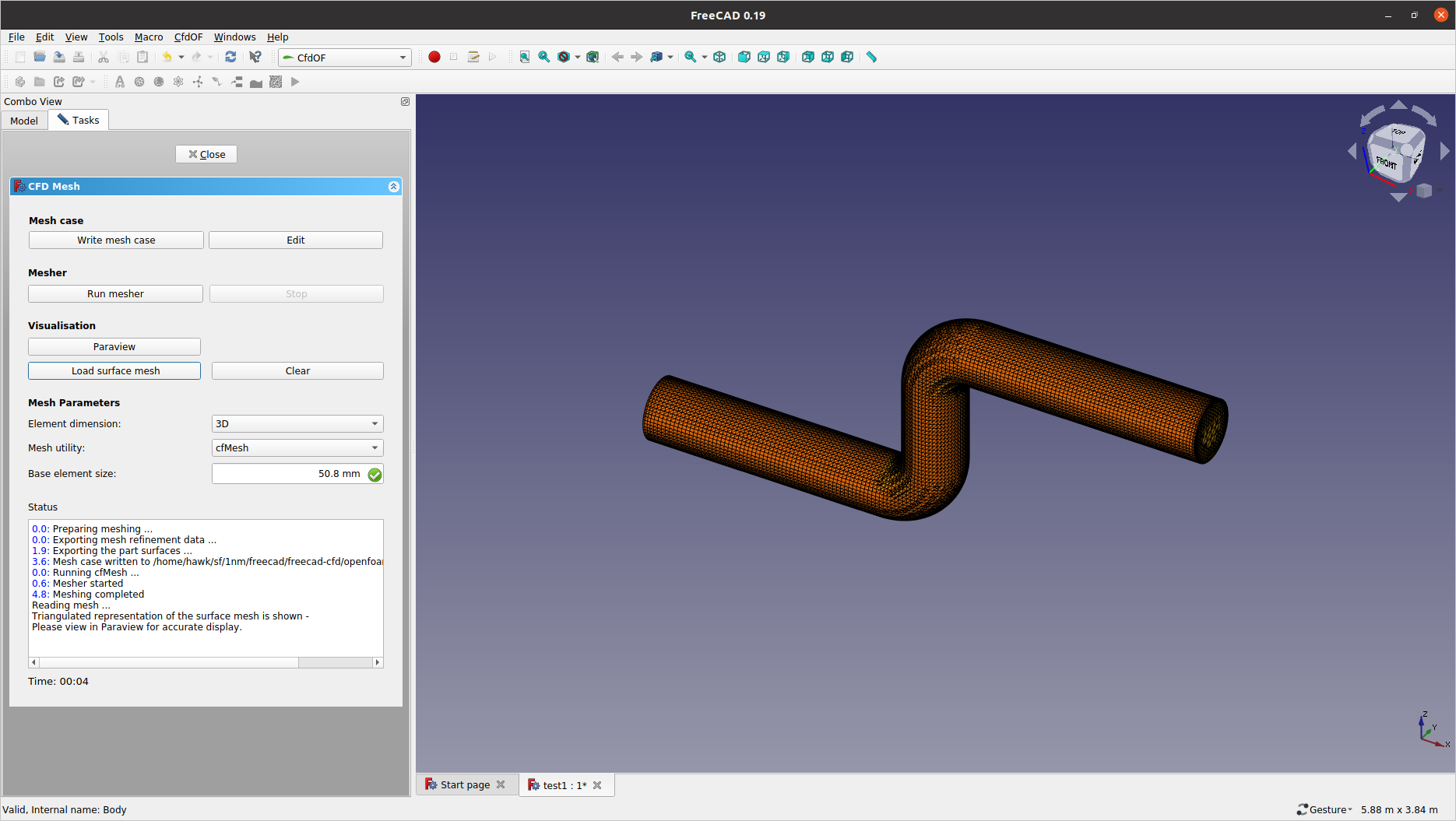Image resolution: width=1456 pixels, height=821 pixels.
Task: Toggle the bounding box selection icon
Action: 593,57
